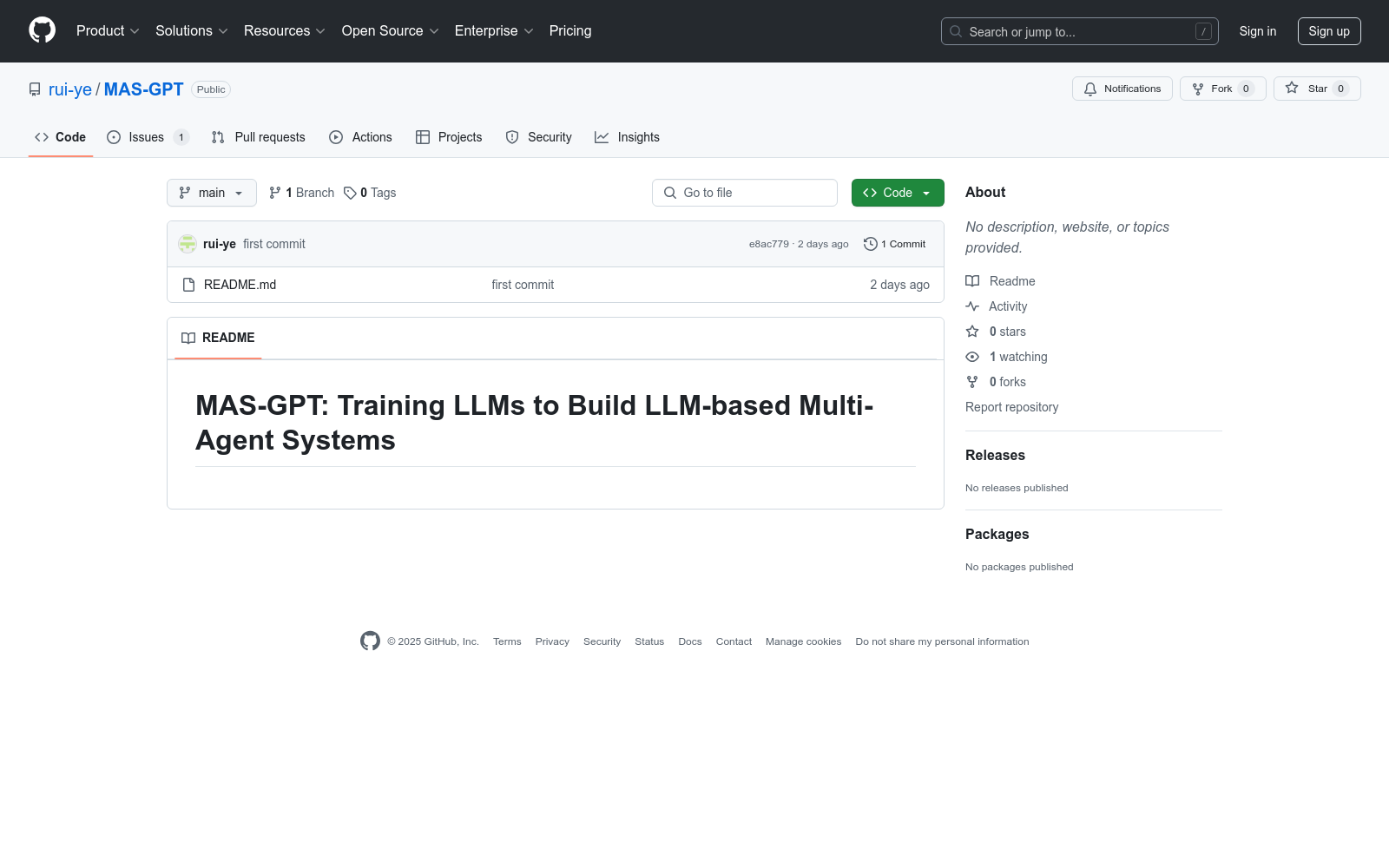Click the Search or jump to field
The width and height of the screenshot is (1389, 868).
pyautogui.click(x=1080, y=31)
